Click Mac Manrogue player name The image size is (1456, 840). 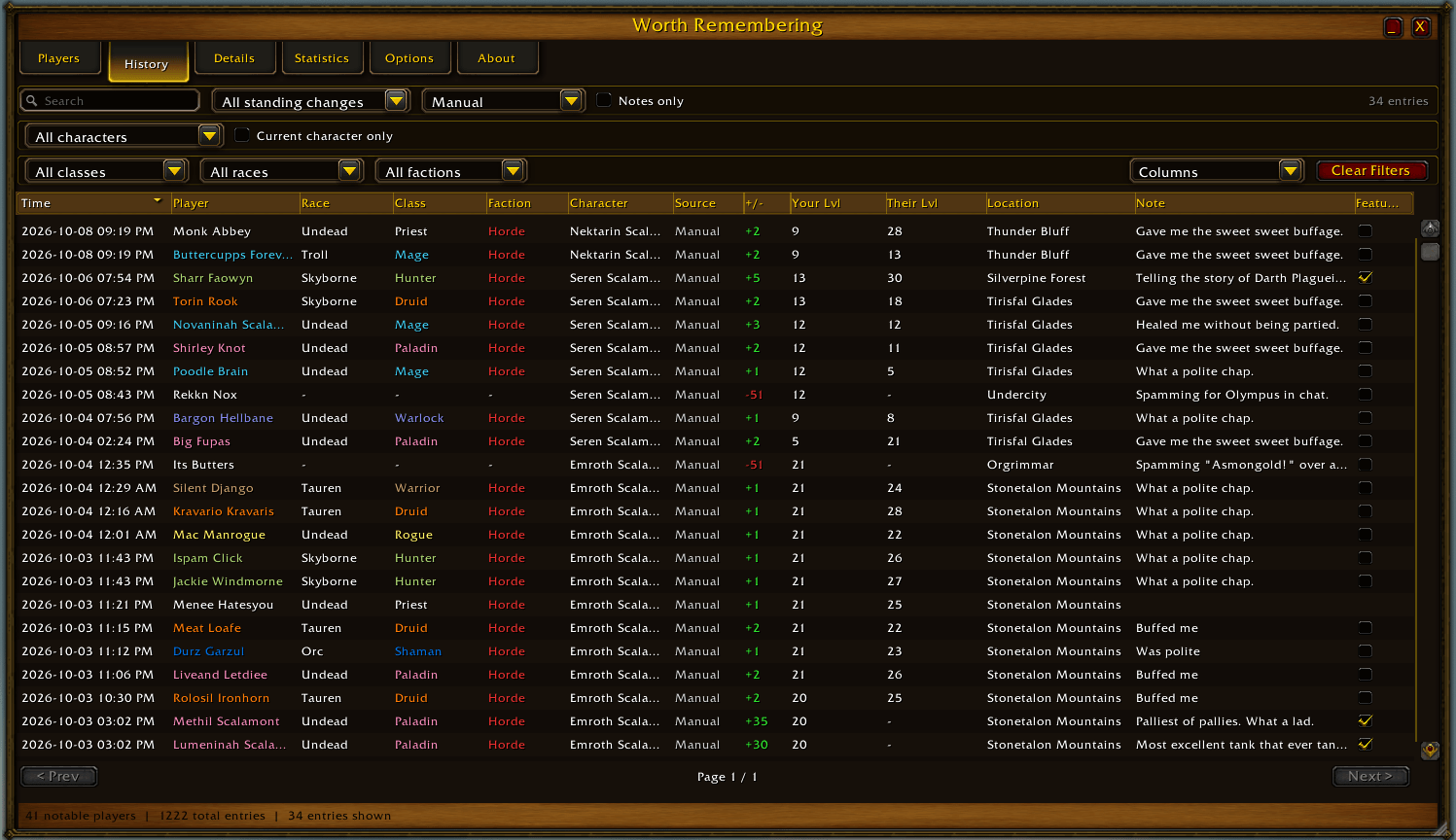(x=219, y=535)
